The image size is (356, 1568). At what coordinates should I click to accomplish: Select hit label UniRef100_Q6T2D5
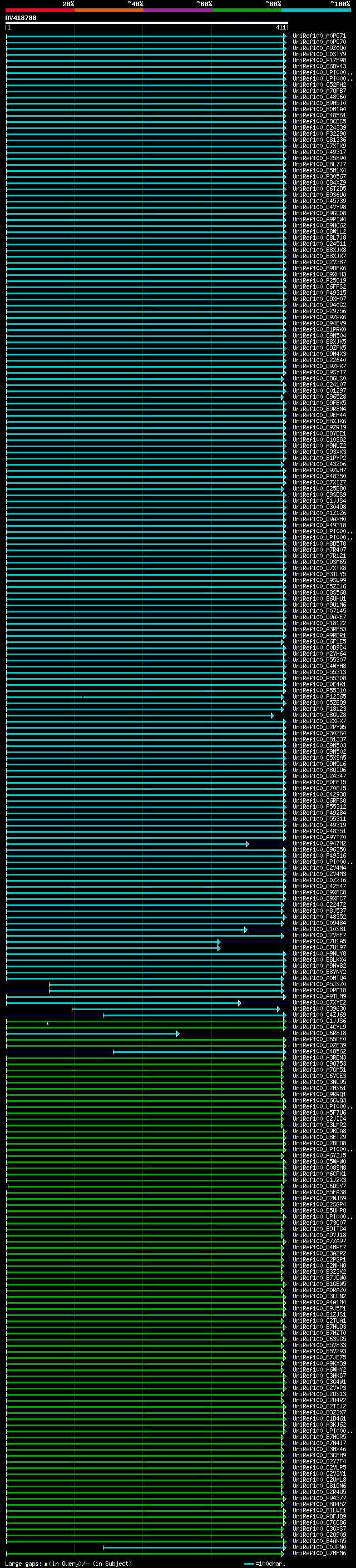coord(319,189)
